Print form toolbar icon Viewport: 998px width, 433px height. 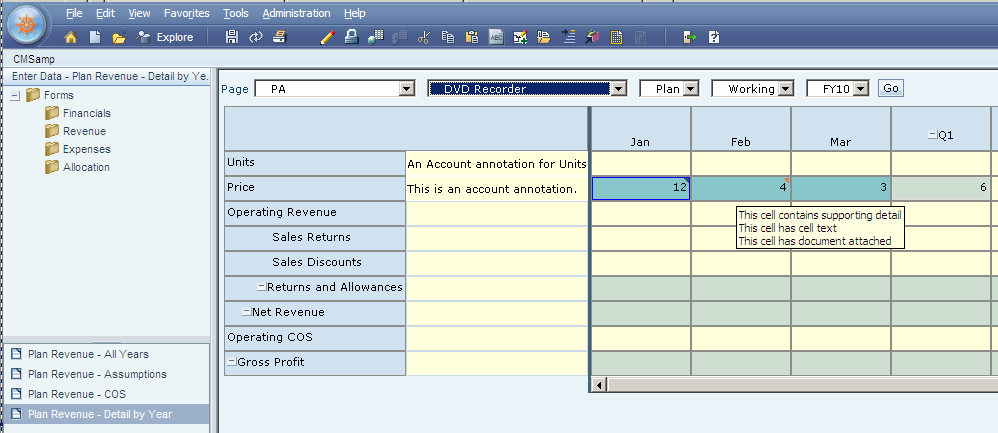click(x=279, y=38)
